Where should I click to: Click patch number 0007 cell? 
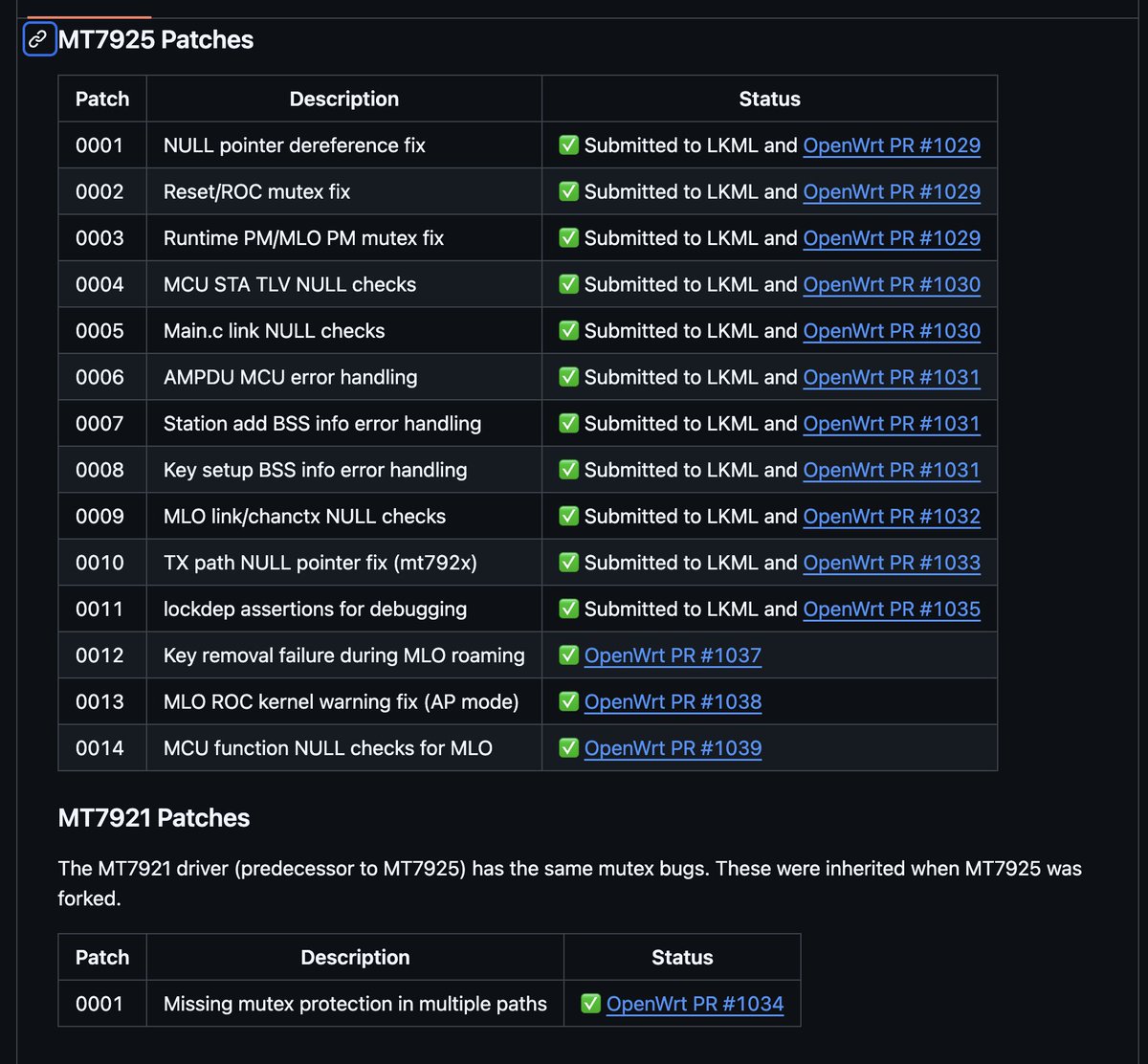pos(102,423)
